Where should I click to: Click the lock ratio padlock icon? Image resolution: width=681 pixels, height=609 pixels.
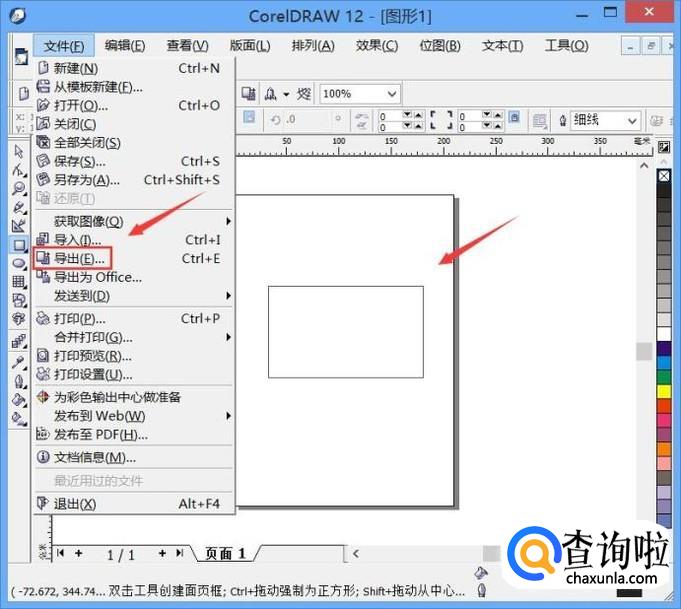tap(514, 117)
